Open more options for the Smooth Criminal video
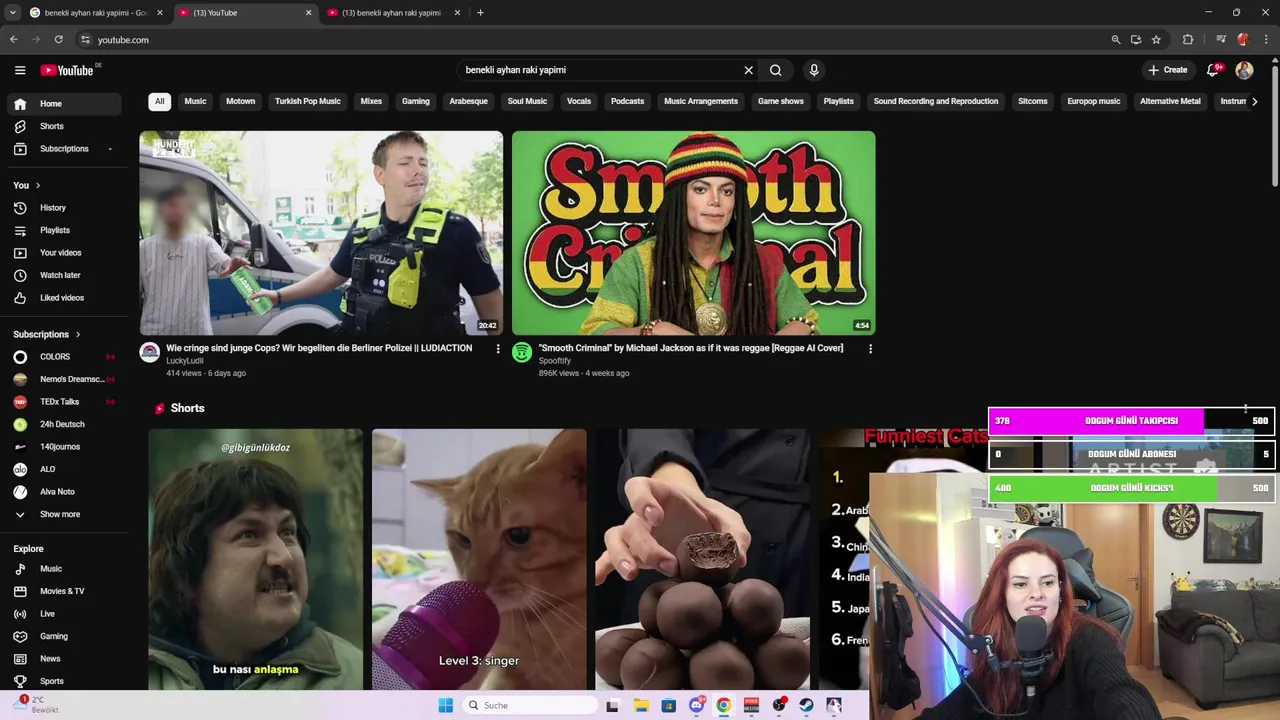The image size is (1280, 720). pos(870,349)
